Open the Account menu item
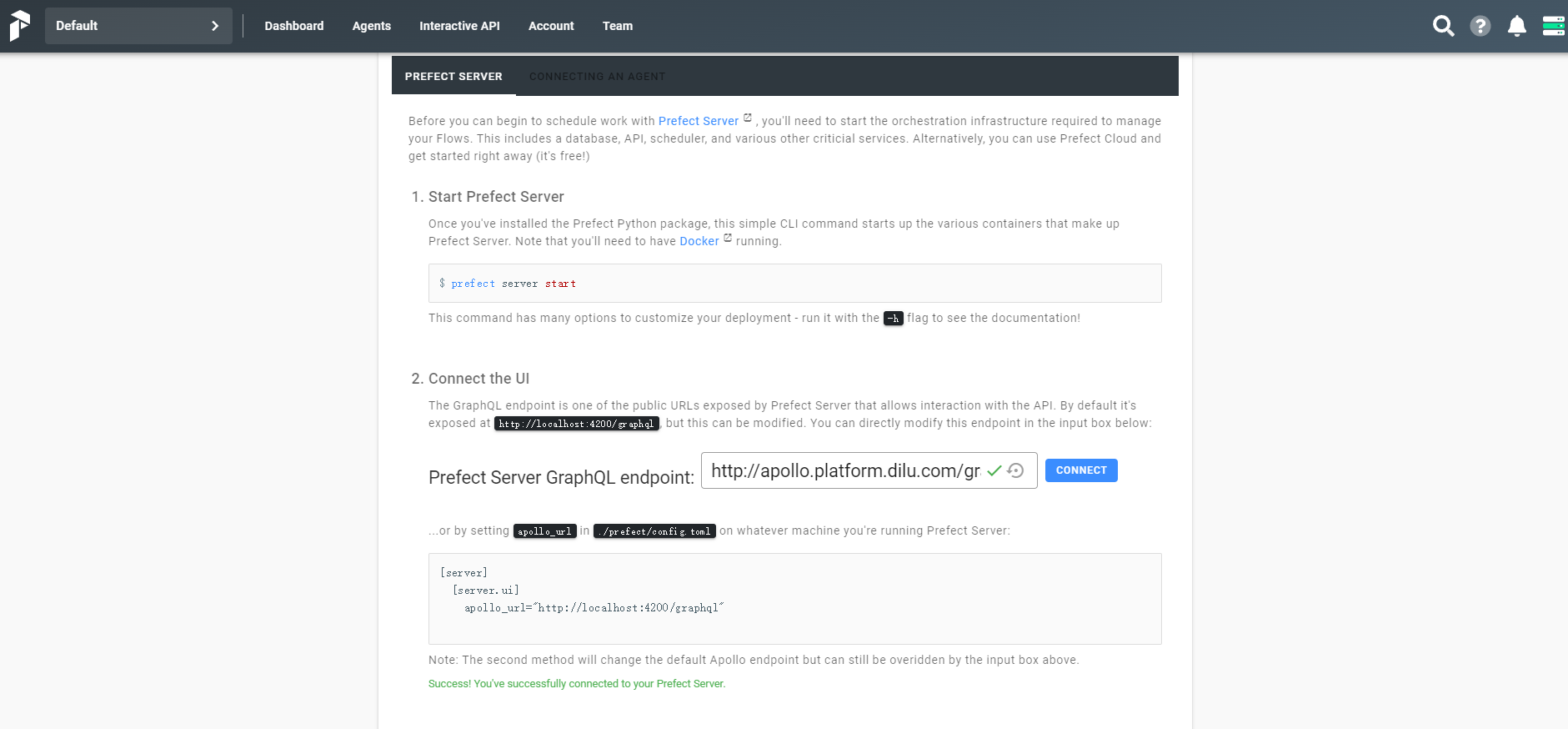The image size is (1568, 729). coord(551,26)
